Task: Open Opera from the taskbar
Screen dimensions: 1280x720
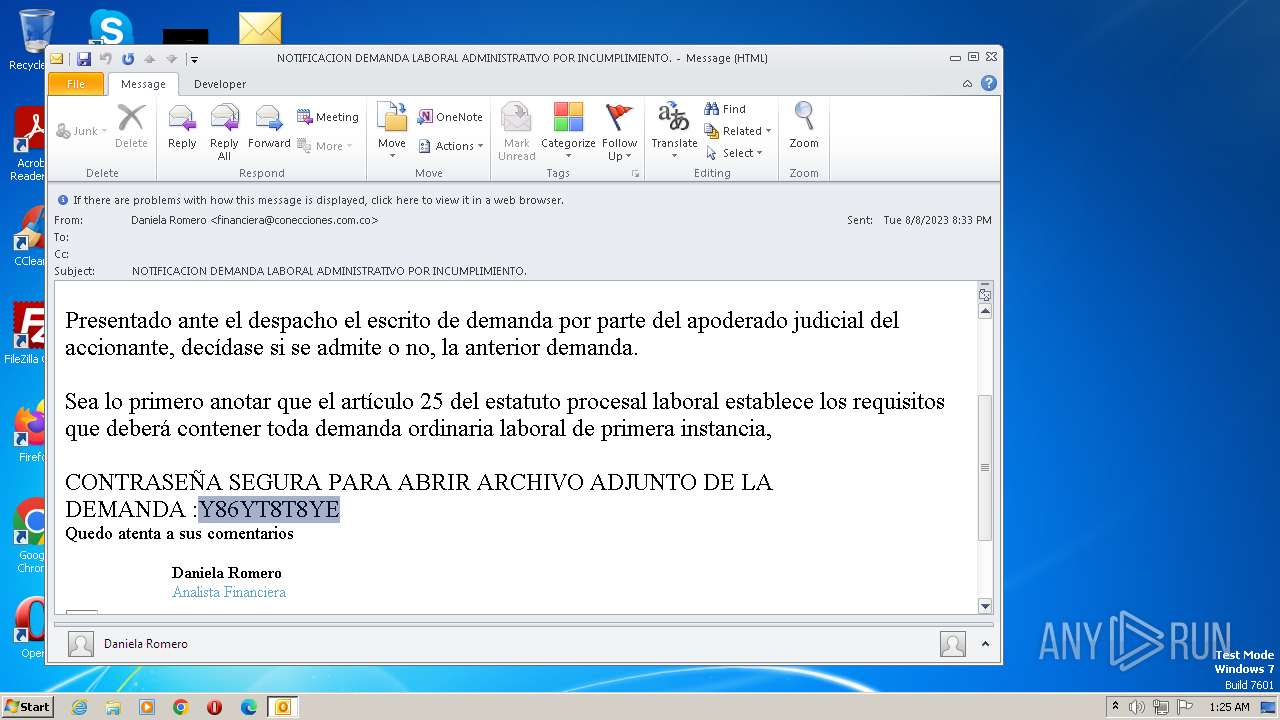Action: pos(215,707)
